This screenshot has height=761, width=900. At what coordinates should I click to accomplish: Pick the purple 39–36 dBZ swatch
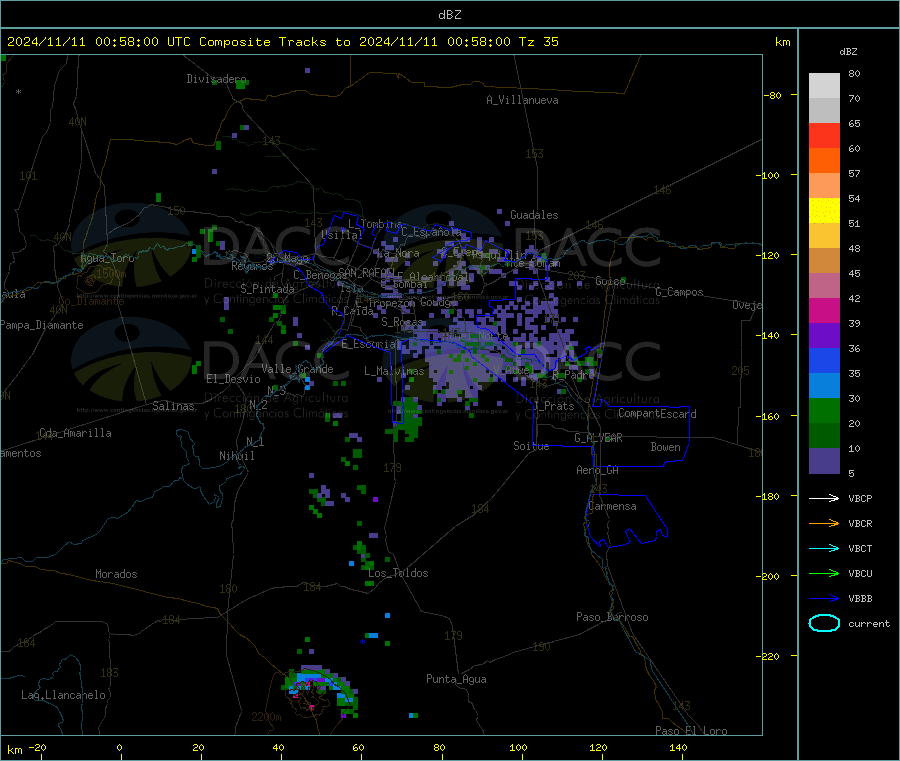click(x=824, y=336)
